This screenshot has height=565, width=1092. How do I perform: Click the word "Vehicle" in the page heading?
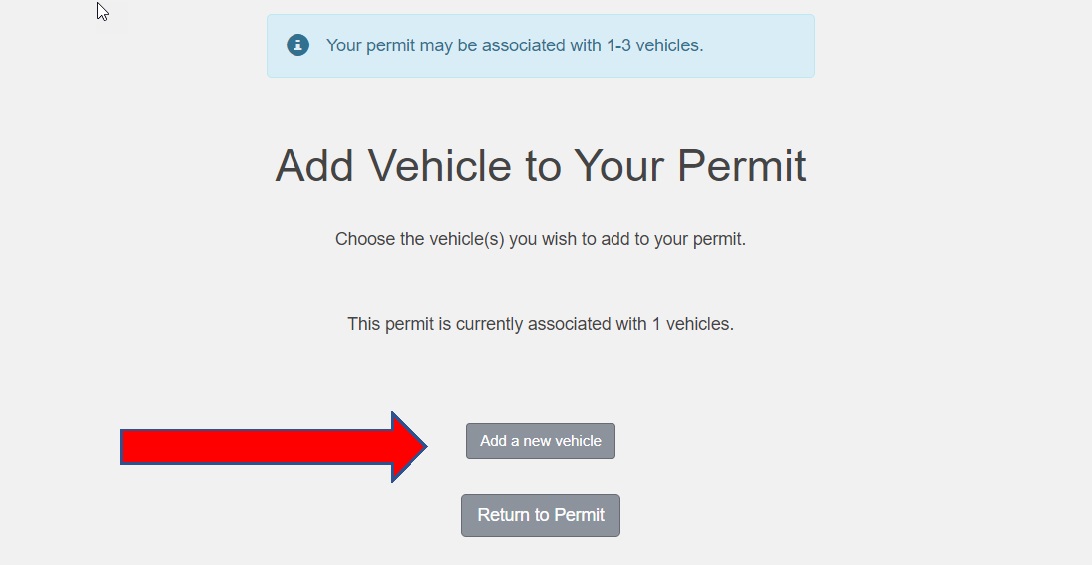click(x=438, y=166)
